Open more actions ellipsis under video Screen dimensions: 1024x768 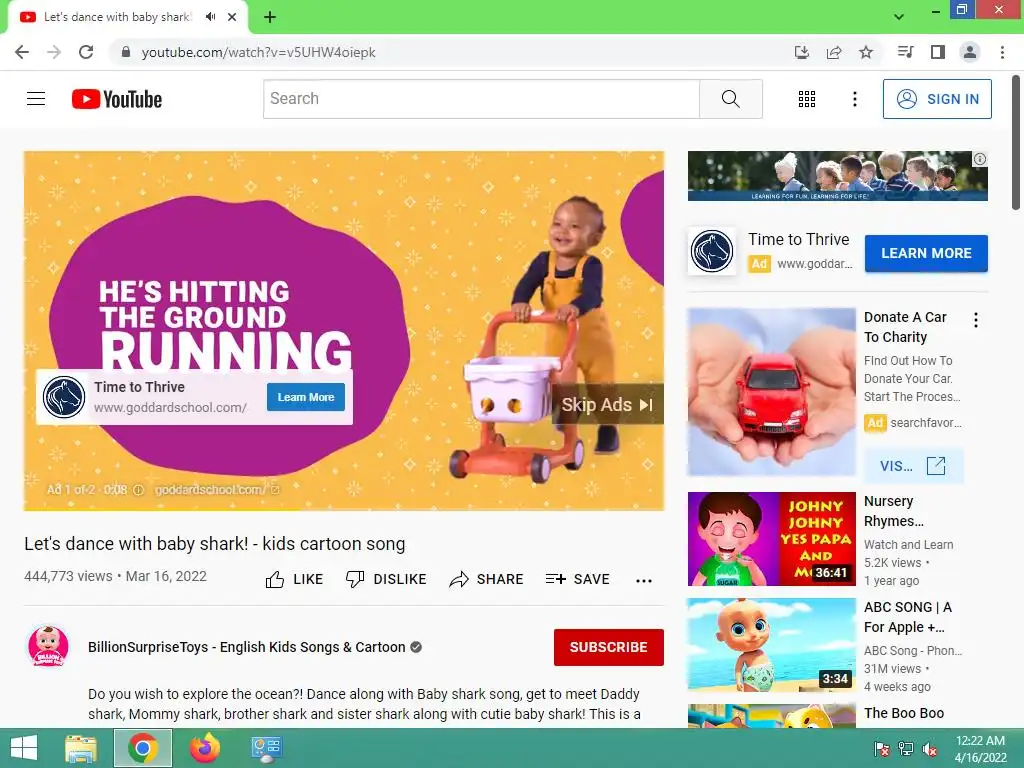point(644,581)
